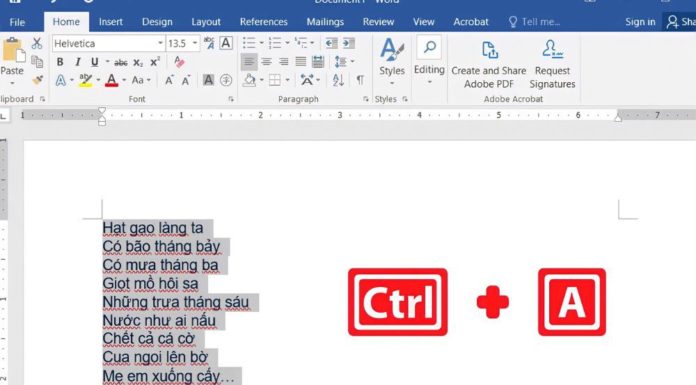This screenshot has height=385, width=696.
Task: Copy selection using Copy icon
Action: [37, 62]
